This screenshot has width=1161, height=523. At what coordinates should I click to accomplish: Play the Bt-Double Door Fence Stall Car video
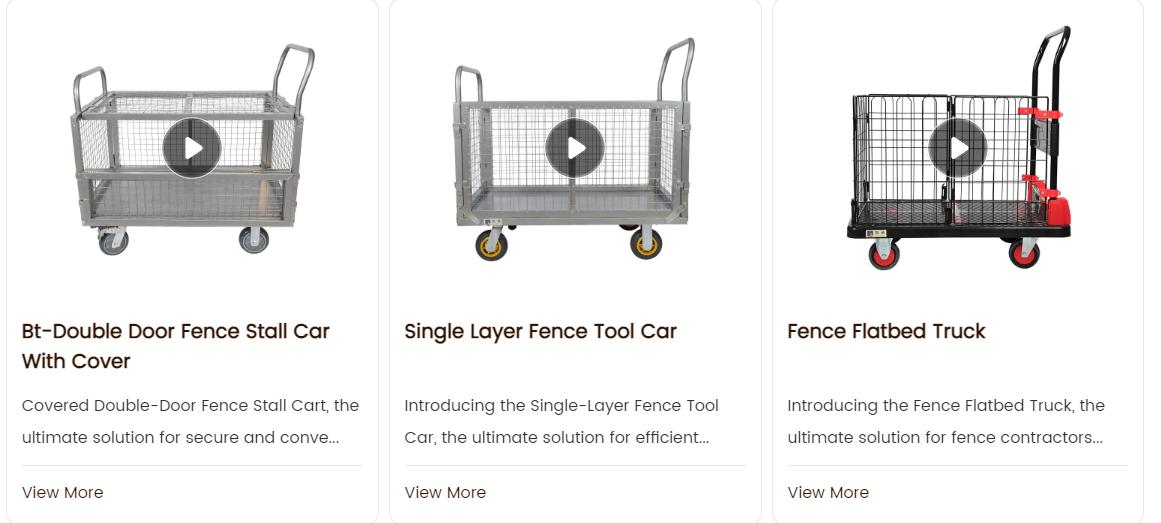(192, 148)
